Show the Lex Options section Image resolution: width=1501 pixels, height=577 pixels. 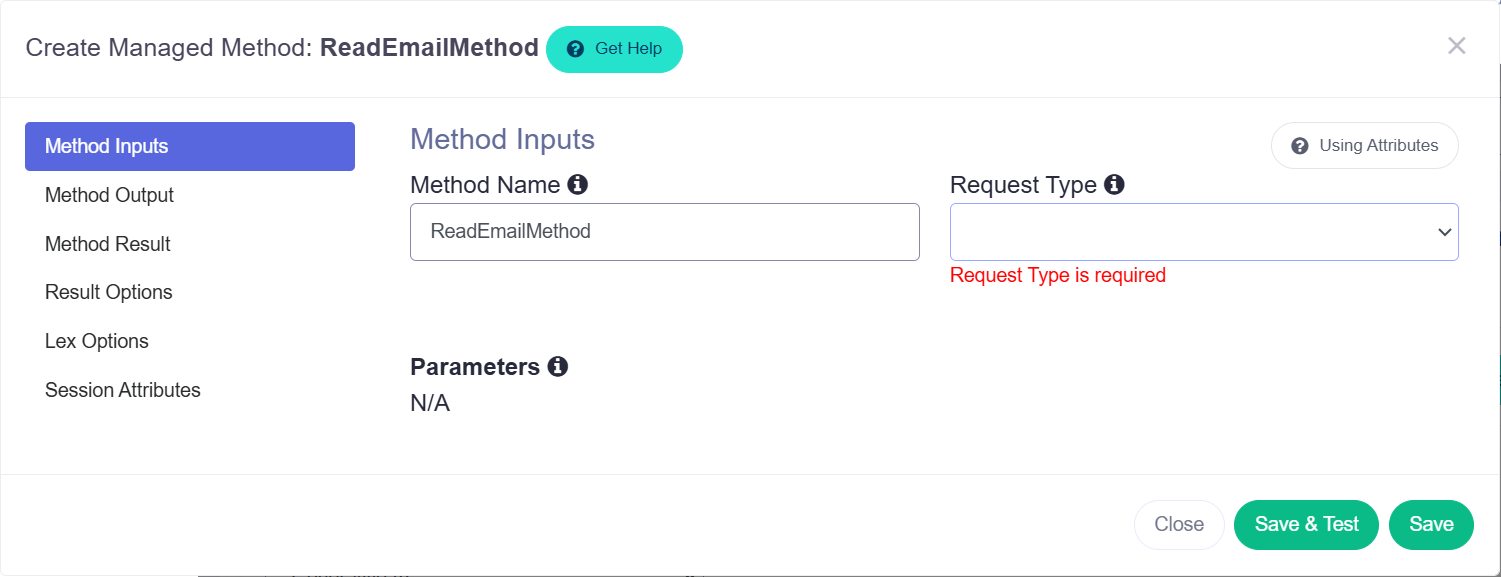pyautogui.click(x=97, y=341)
